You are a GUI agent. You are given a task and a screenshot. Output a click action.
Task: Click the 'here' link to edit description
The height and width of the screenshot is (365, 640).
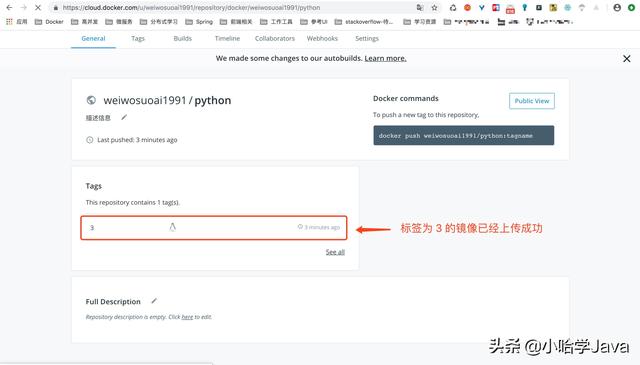(x=187, y=317)
